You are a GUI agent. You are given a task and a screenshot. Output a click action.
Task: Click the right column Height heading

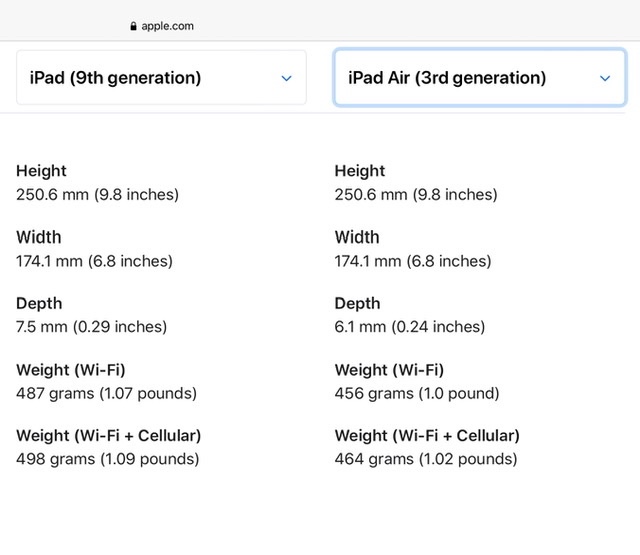click(360, 171)
